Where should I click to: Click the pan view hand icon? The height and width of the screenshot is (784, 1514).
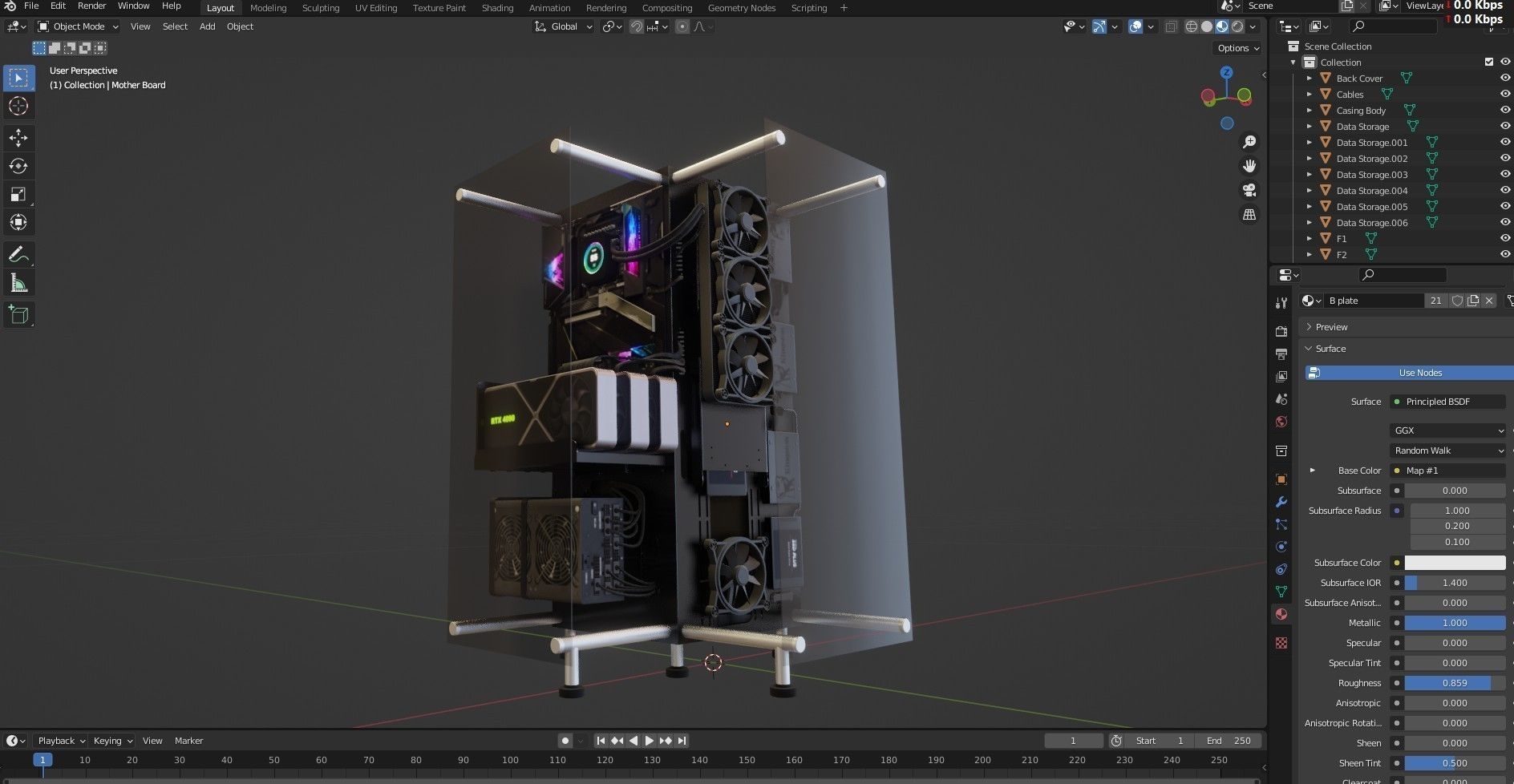[x=1249, y=166]
